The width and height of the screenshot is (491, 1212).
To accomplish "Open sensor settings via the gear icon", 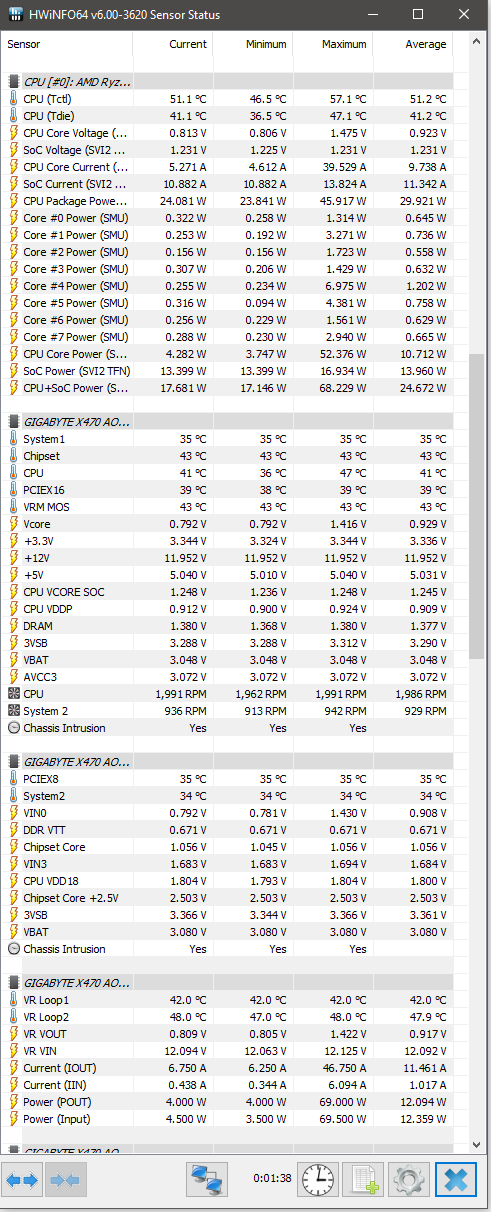I will click(x=408, y=1180).
